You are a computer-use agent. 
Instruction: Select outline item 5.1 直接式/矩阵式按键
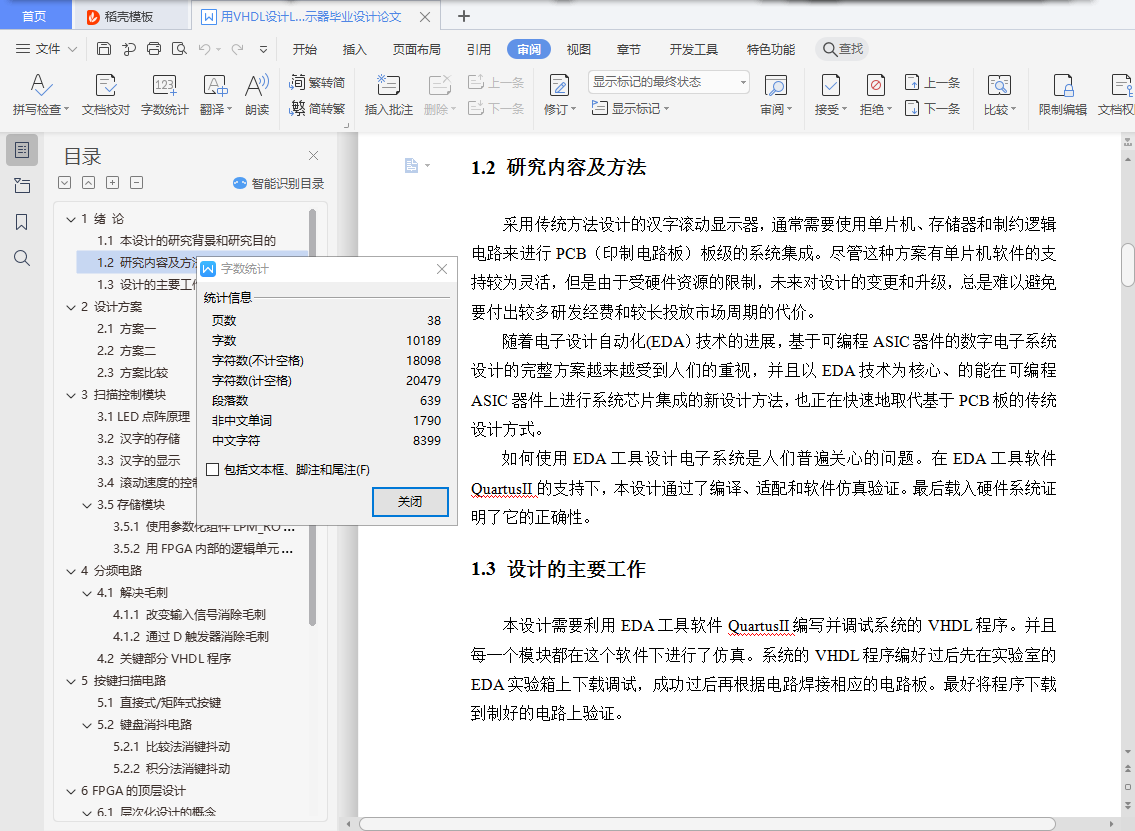tap(159, 703)
